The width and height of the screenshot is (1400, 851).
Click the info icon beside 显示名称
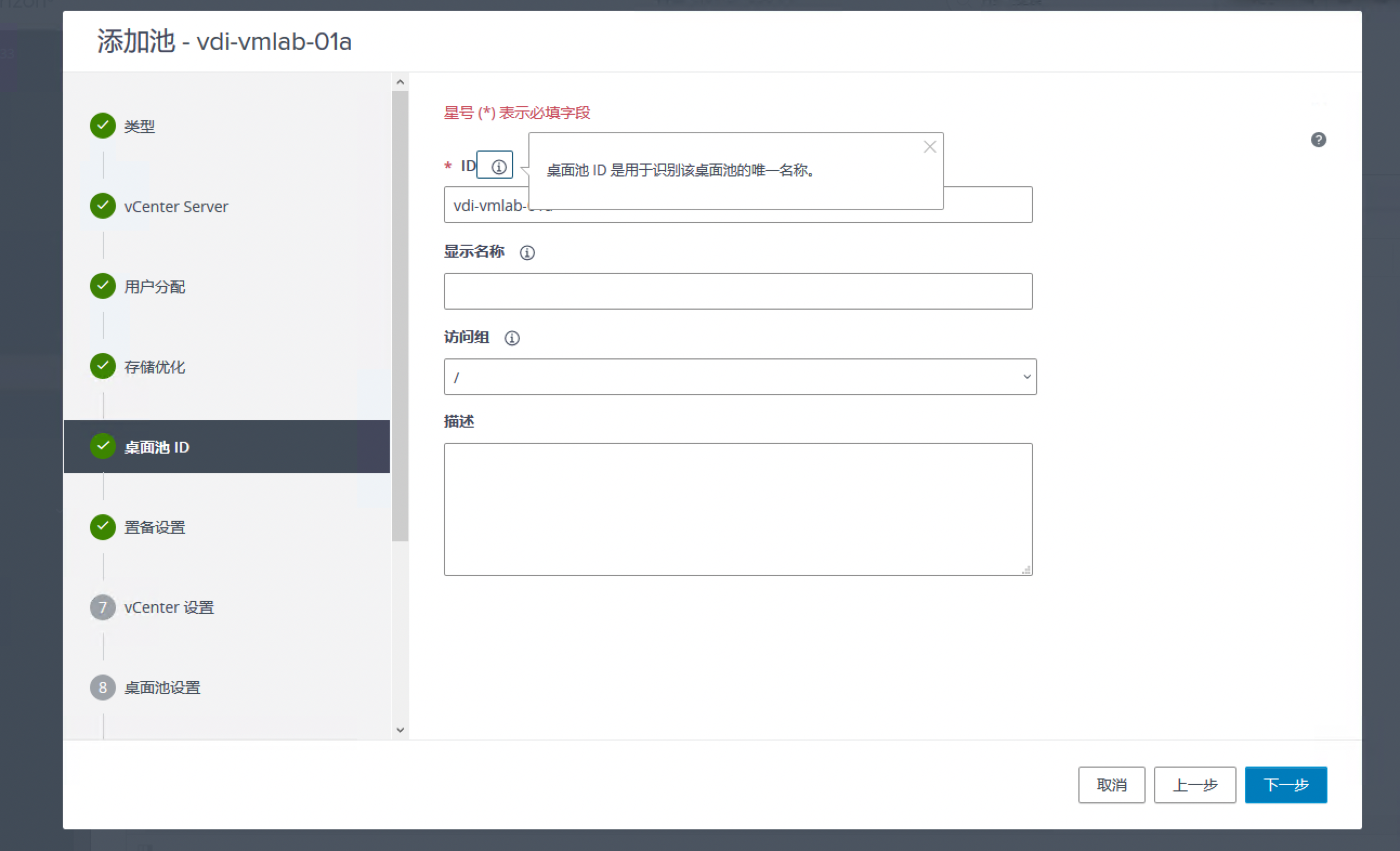point(527,252)
